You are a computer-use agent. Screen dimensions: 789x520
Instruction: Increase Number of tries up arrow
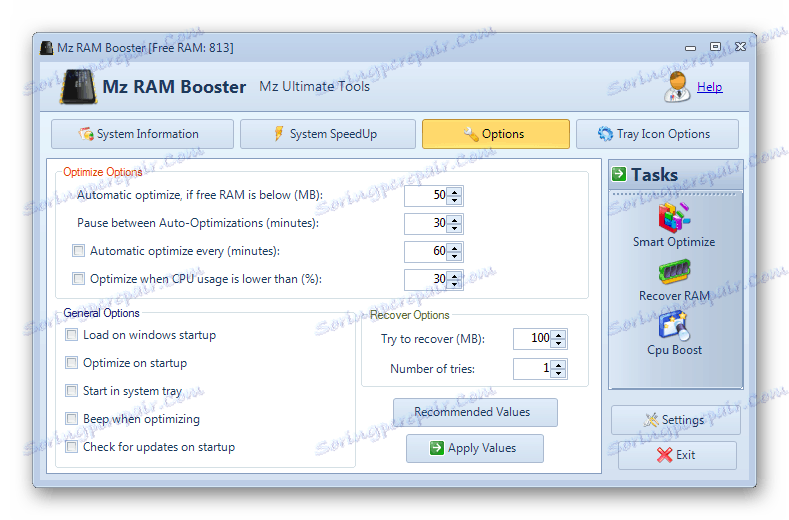(x=559, y=365)
